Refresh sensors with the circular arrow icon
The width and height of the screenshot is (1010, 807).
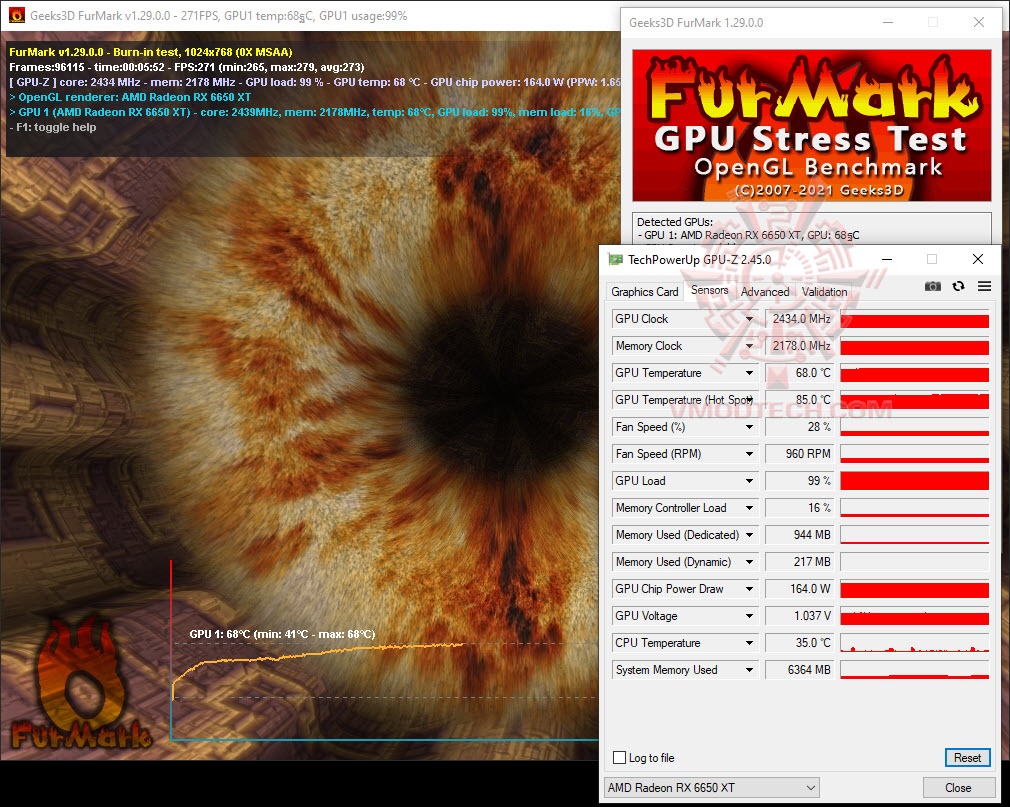click(x=958, y=286)
